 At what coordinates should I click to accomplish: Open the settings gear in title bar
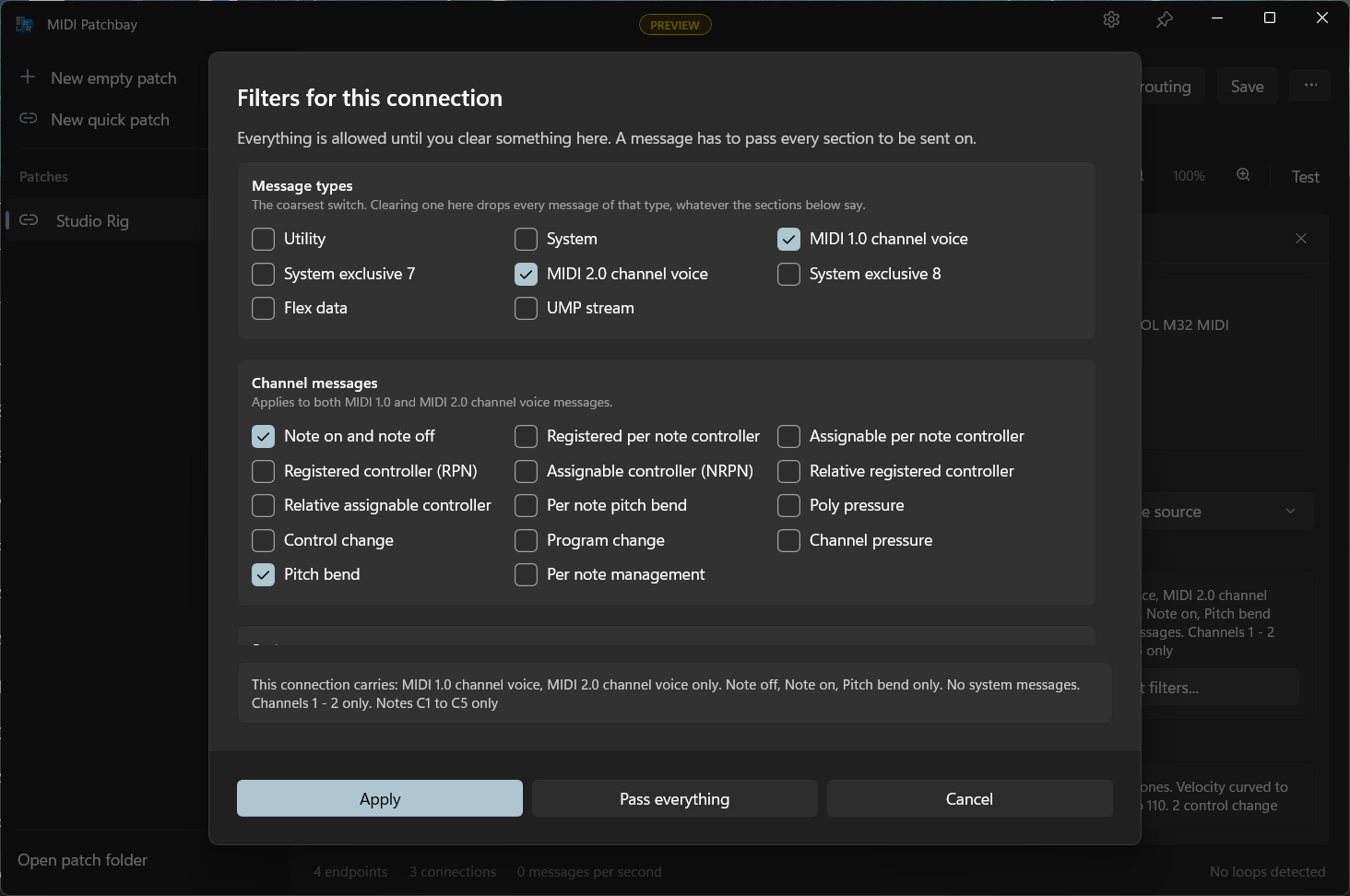tap(1111, 19)
